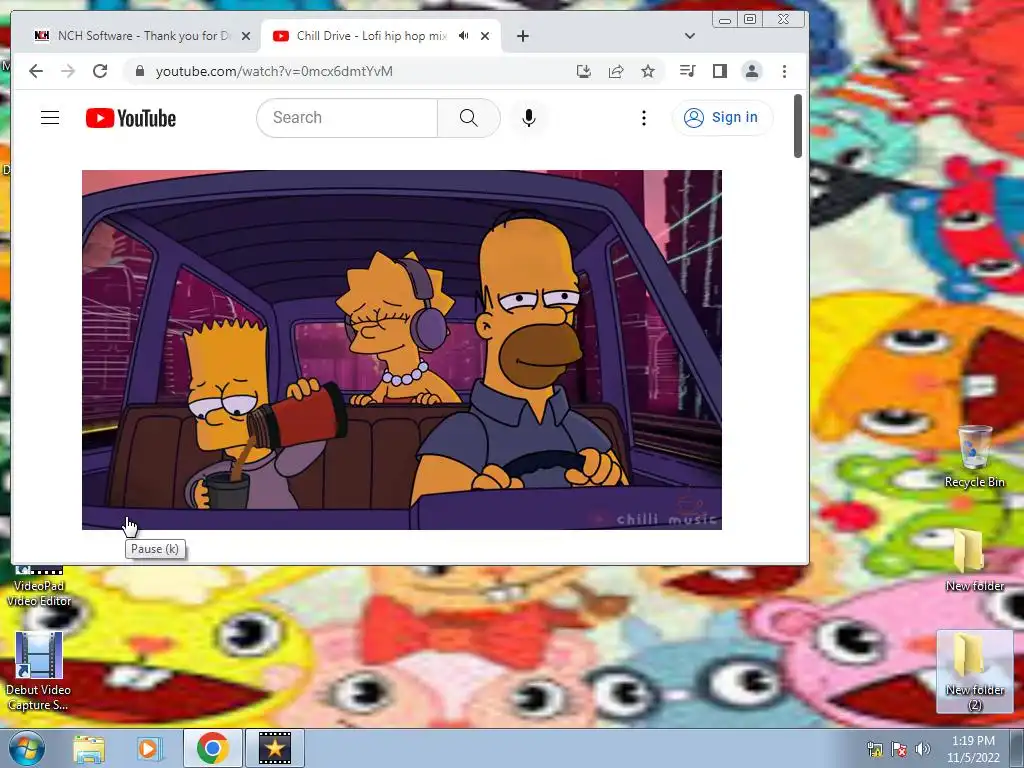Bookmark this page with the star icon
Screen dimensions: 1024x768
pyautogui.click(x=648, y=71)
